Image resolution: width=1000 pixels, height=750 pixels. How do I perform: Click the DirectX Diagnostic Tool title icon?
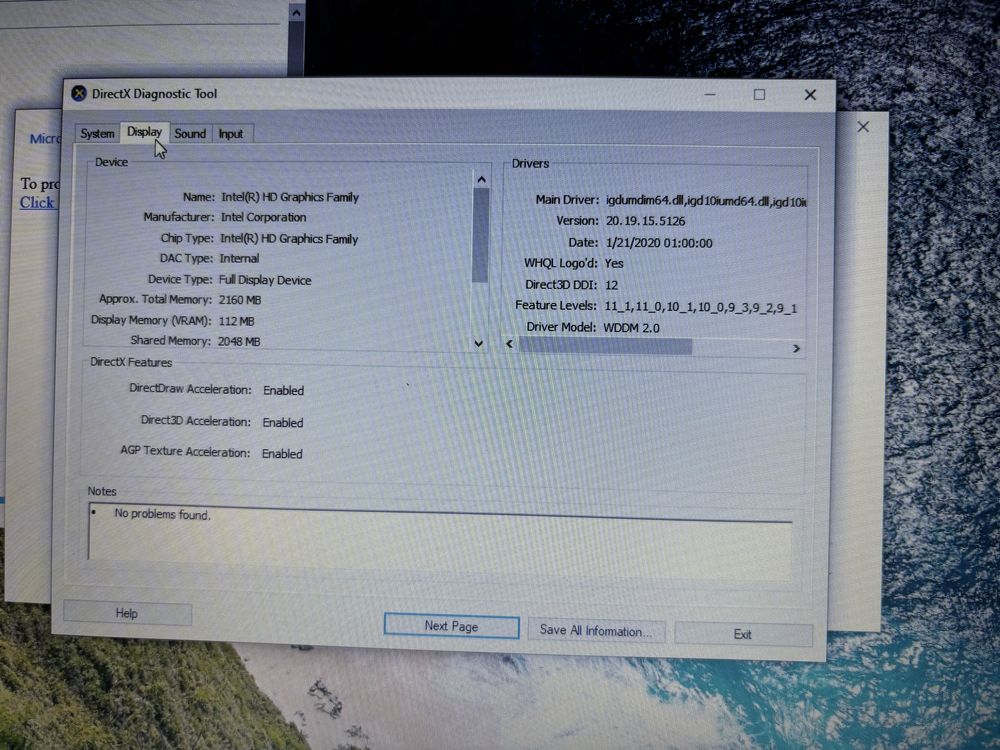[x=79, y=94]
